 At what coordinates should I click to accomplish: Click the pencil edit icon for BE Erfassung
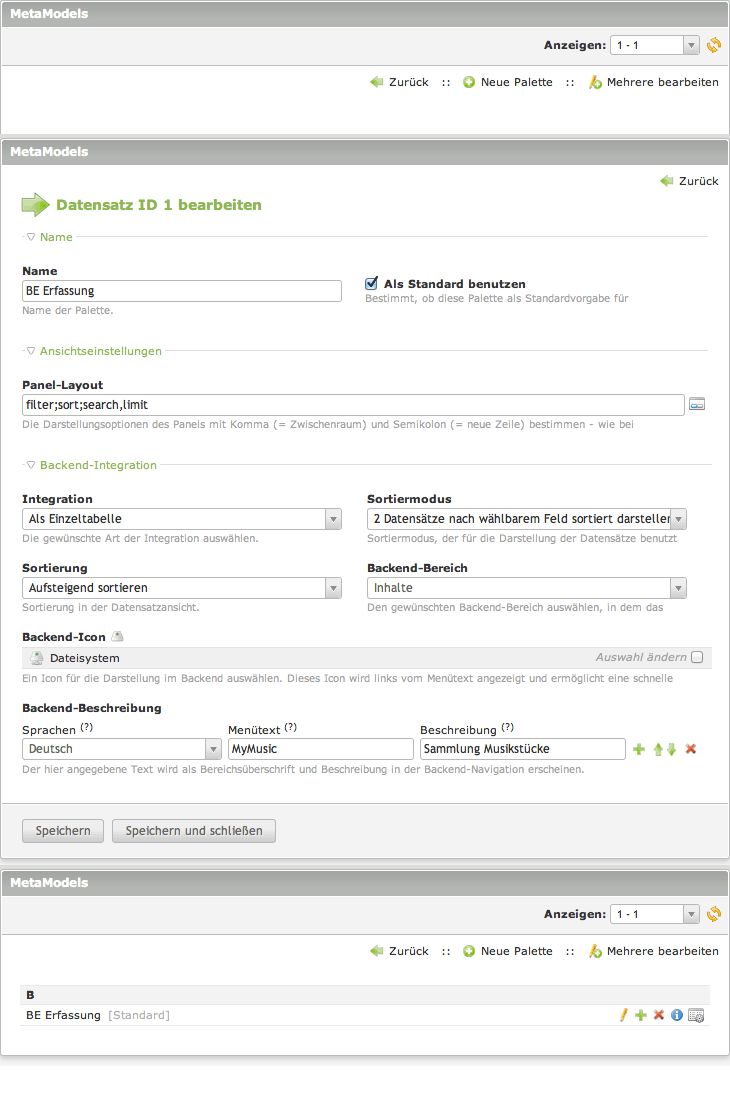[x=623, y=1015]
